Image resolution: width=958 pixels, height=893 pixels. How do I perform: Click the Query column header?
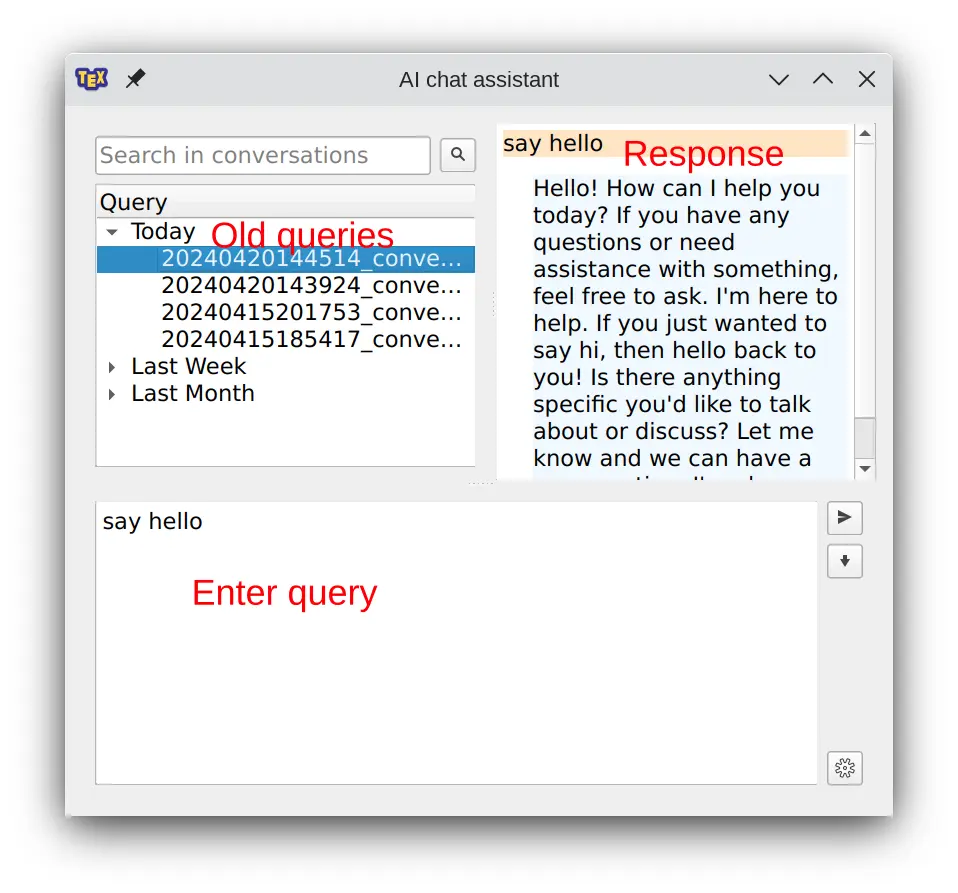[x=285, y=202]
